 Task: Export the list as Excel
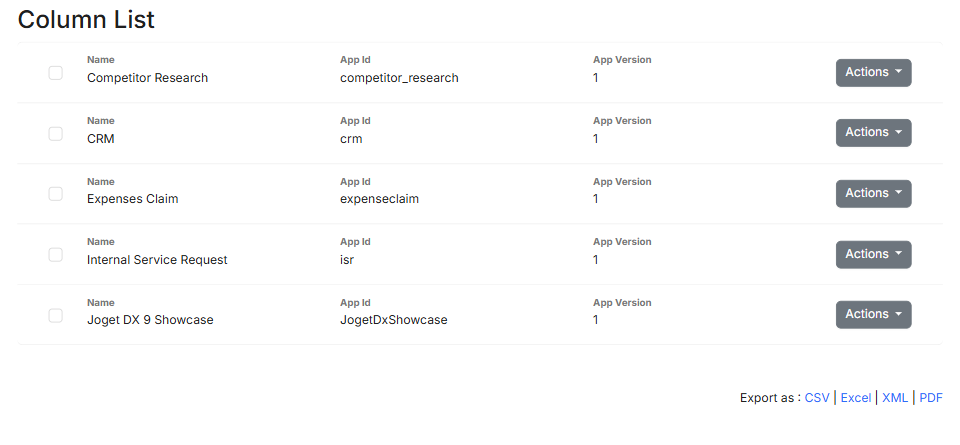[856, 398]
